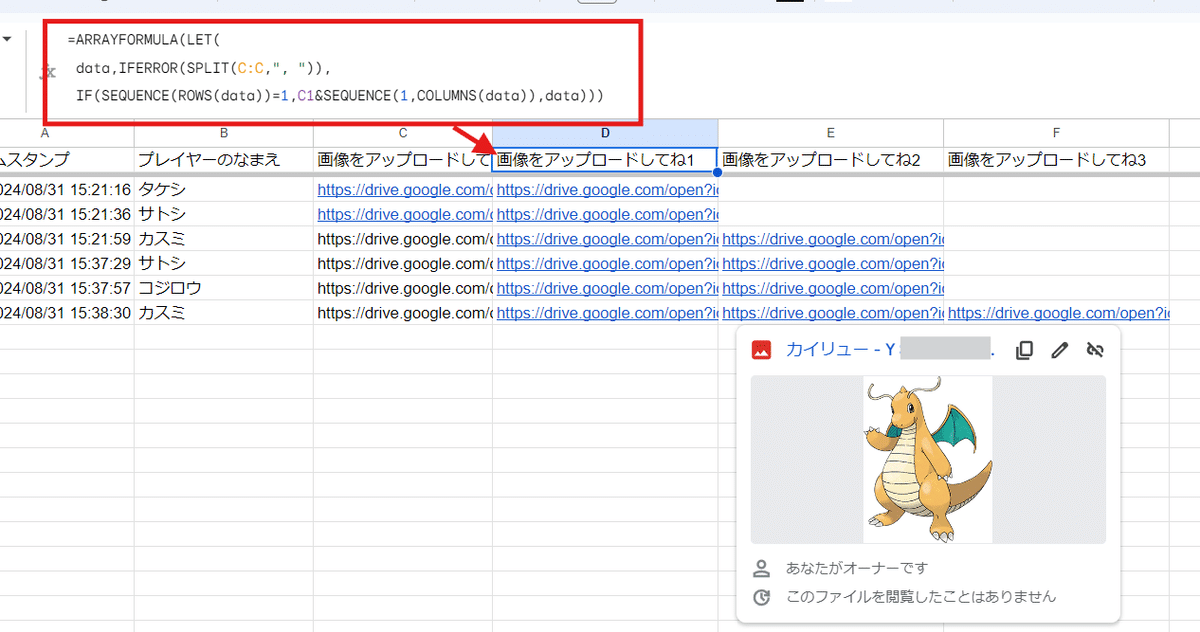Select column C url cell in コジロウ row

pos(403,288)
